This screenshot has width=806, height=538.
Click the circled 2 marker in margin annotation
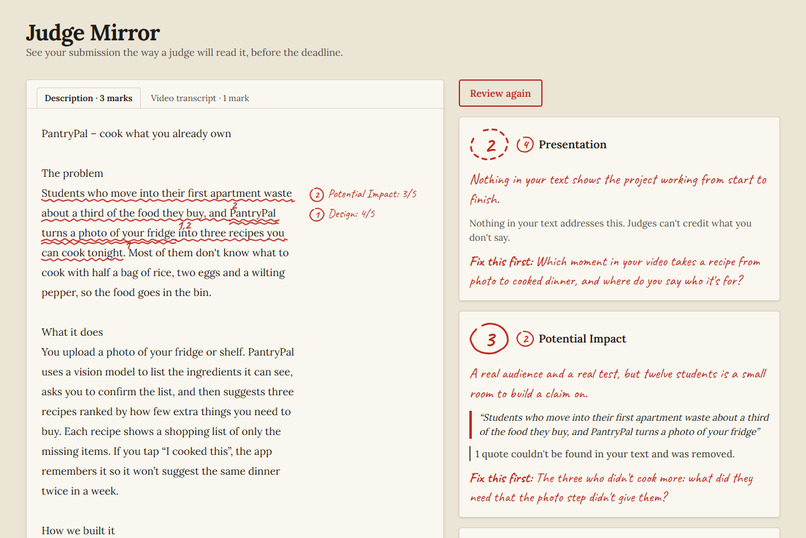pyautogui.click(x=317, y=195)
